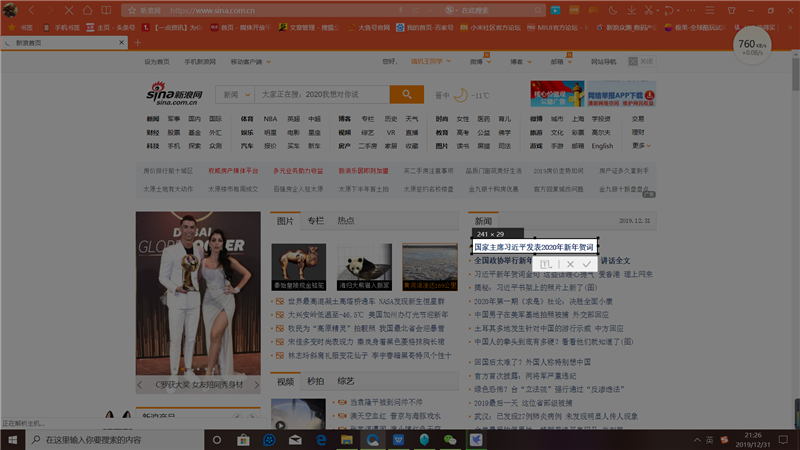800x450 pixels.
Task: Show hidden system tray icons
Action: [x=697, y=440]
